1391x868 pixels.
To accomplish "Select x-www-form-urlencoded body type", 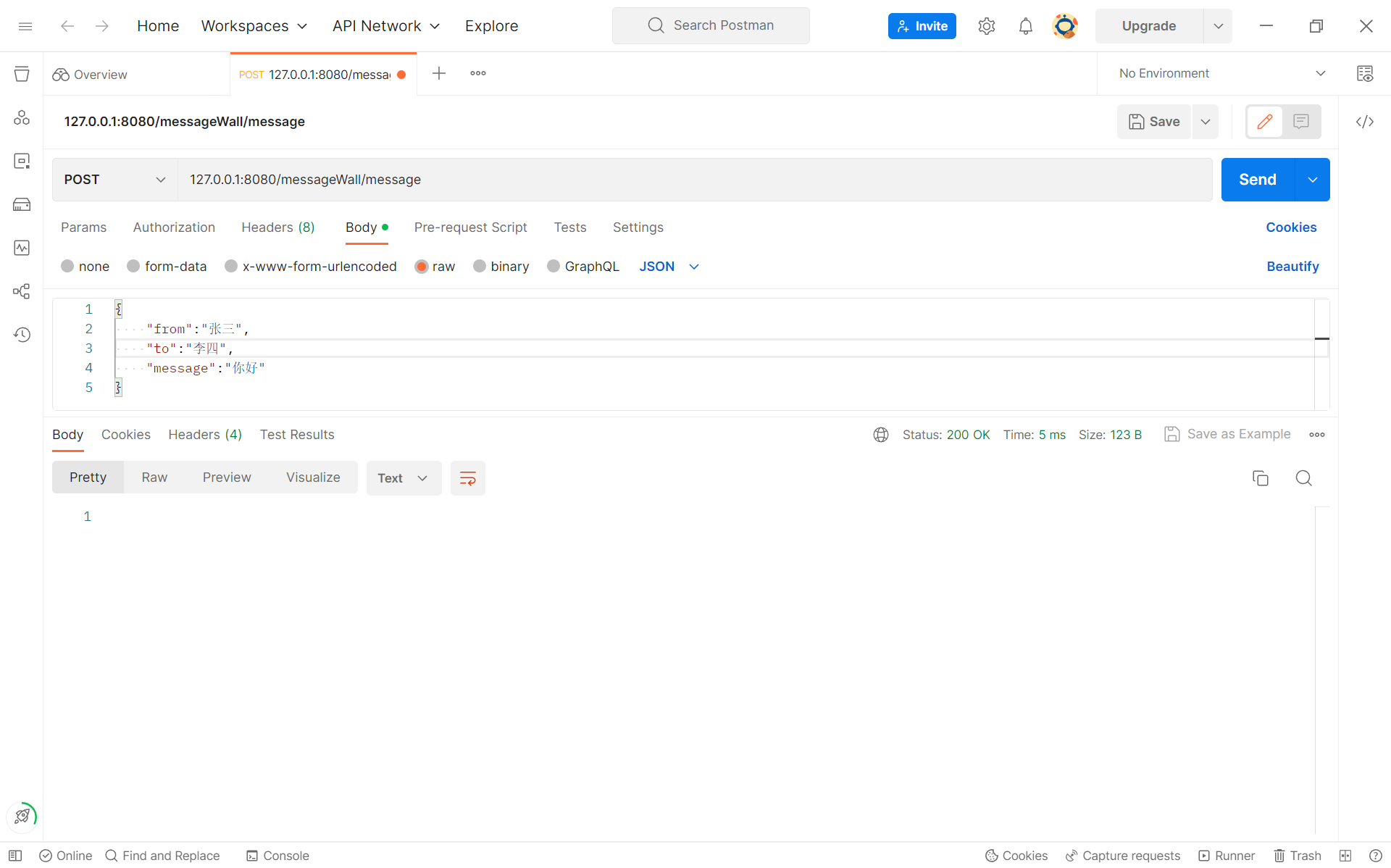I will tap(231, 267).
